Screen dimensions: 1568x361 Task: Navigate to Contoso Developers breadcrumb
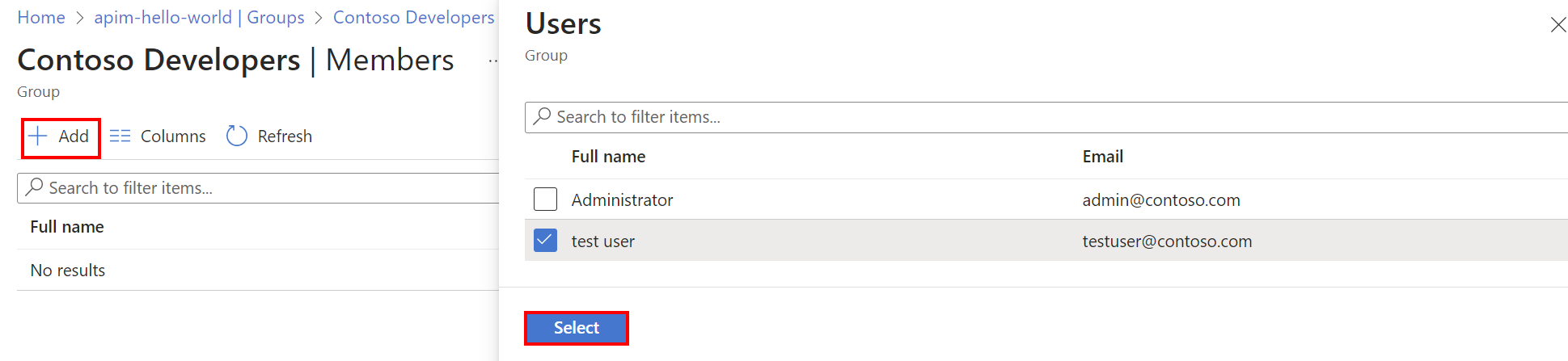pos(413,18)
